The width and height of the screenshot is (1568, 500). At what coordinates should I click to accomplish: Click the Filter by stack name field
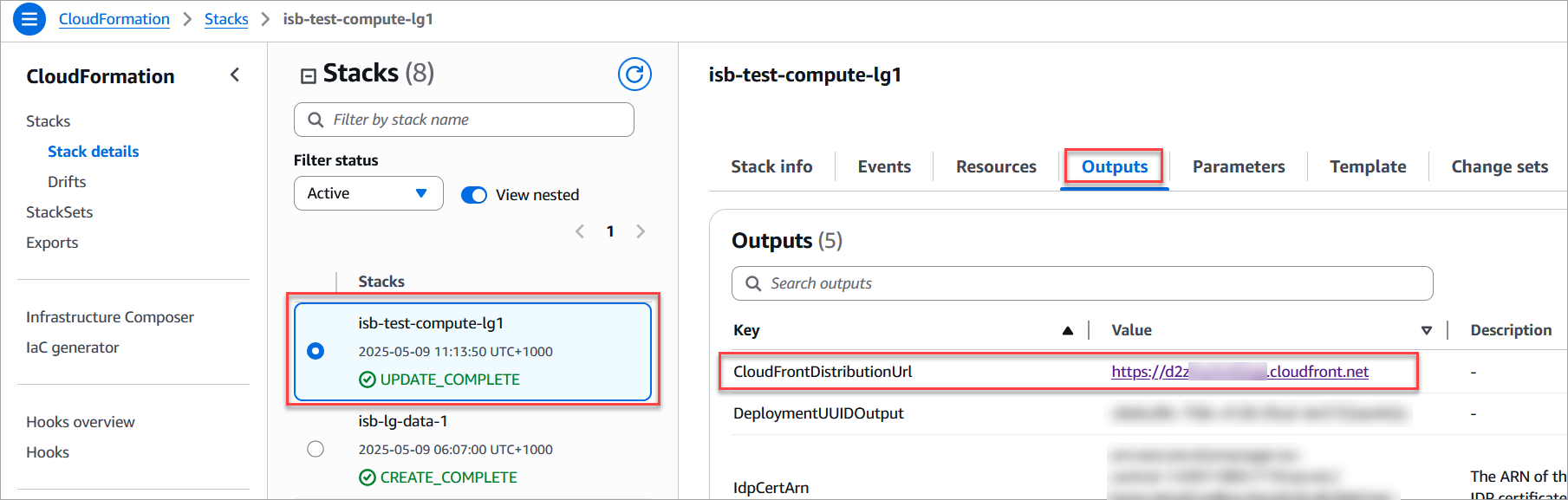coord(464,120)
